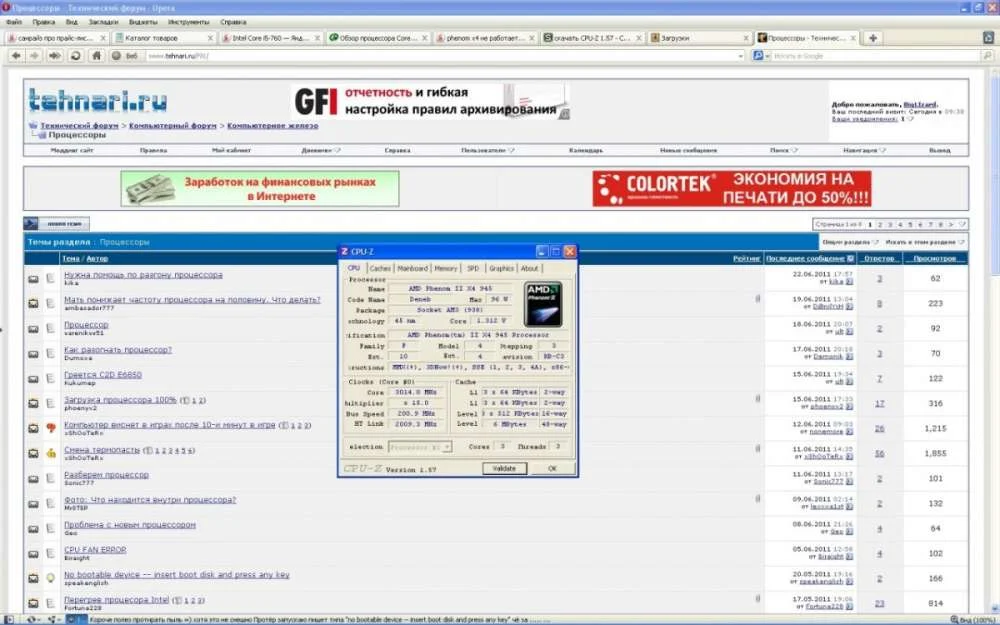
Task: Open the CPU FAN ERROR thread
Action: tap(95, 550)
